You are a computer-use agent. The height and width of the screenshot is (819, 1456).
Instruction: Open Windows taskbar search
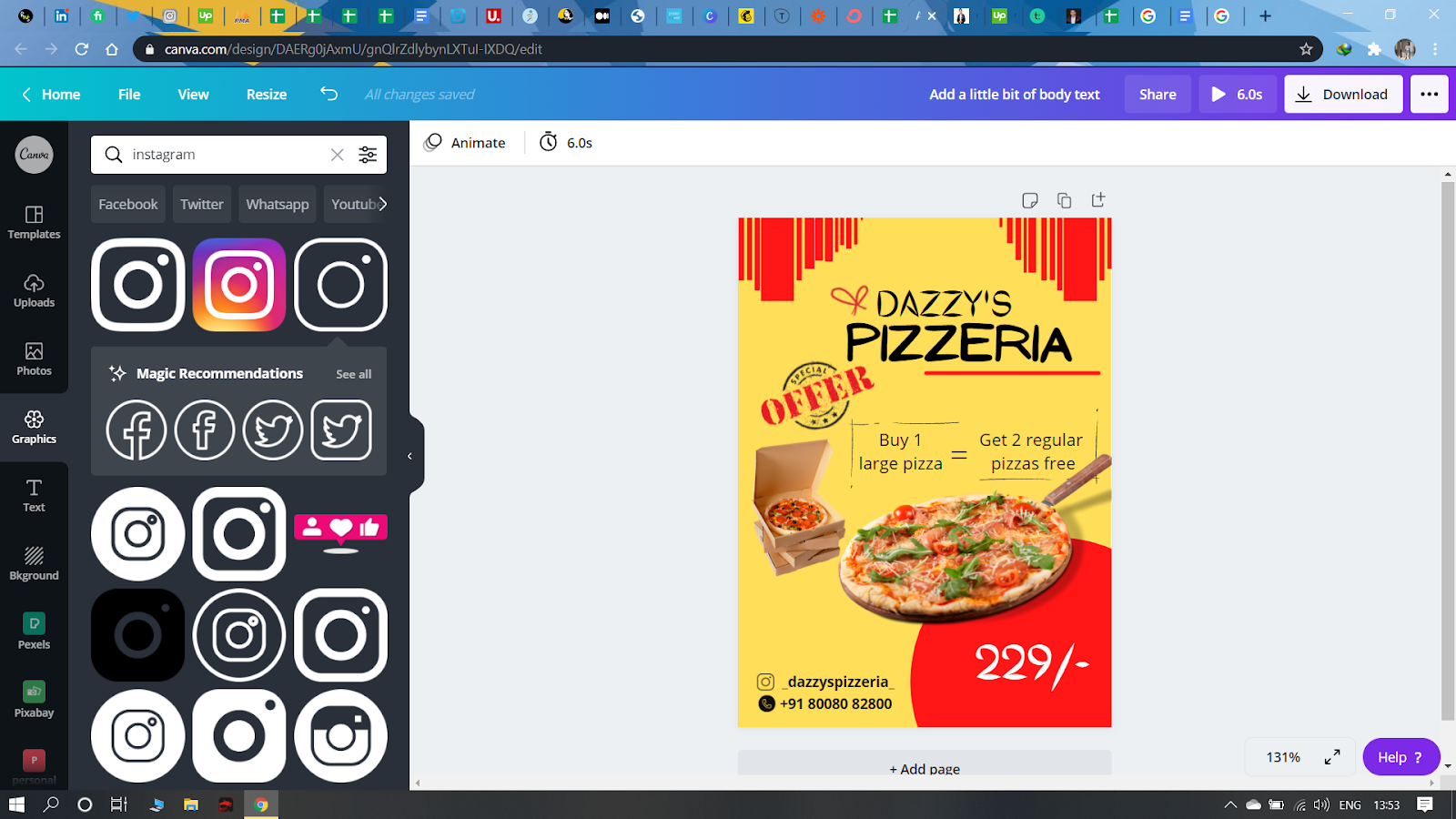point(51,804)
